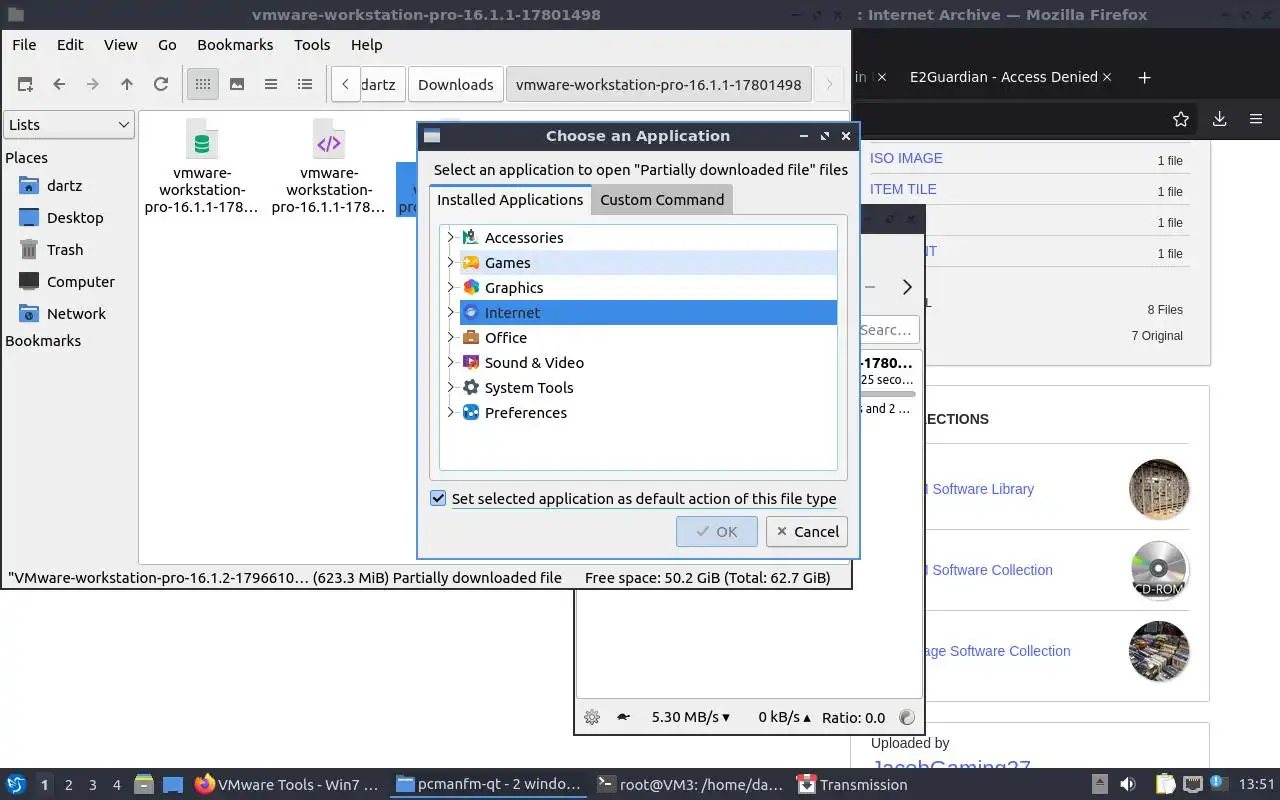Go forward in the file manager
The height and width of the screenshot is (800, 1280).
[93, 84]
